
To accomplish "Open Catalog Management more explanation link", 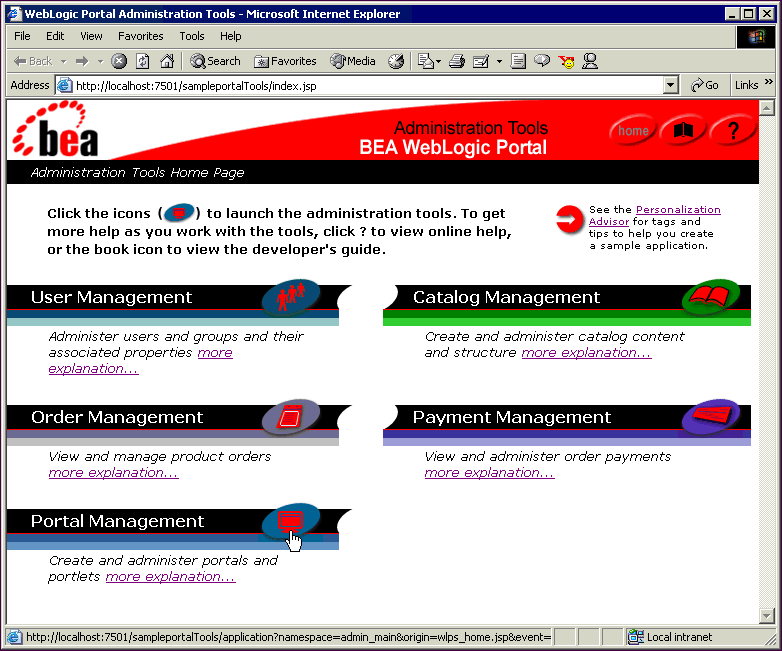I will pyautogui.click(x=586, y=353).
